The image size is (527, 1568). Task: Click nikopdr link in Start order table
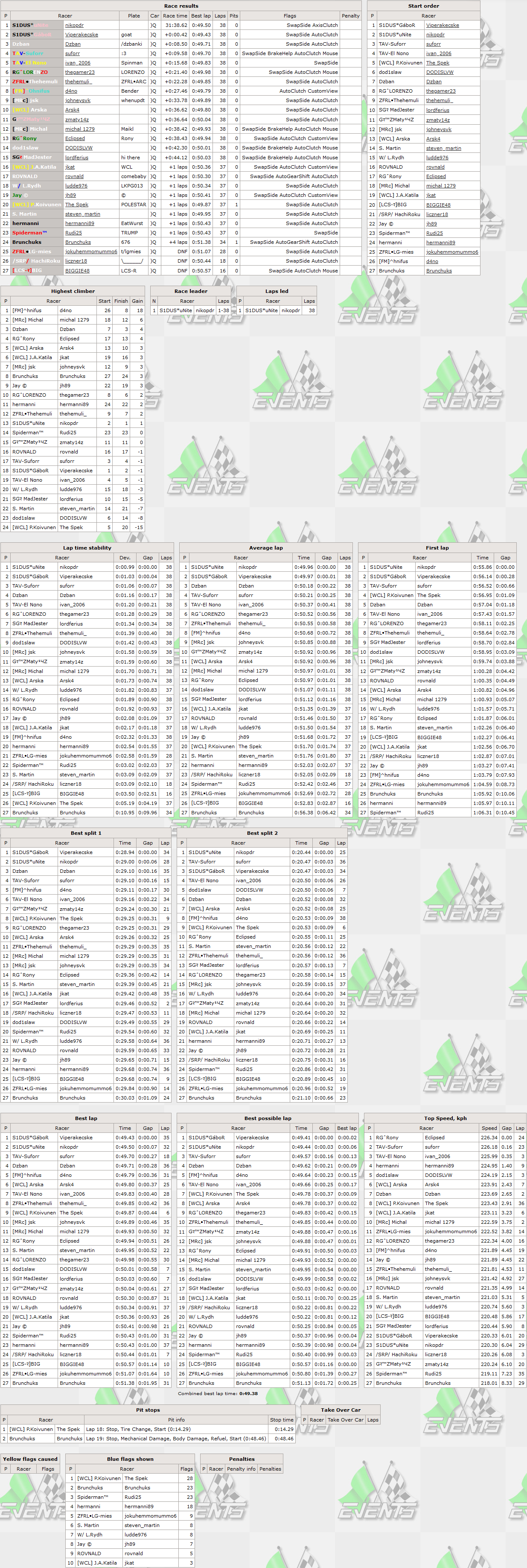[435, 35]
